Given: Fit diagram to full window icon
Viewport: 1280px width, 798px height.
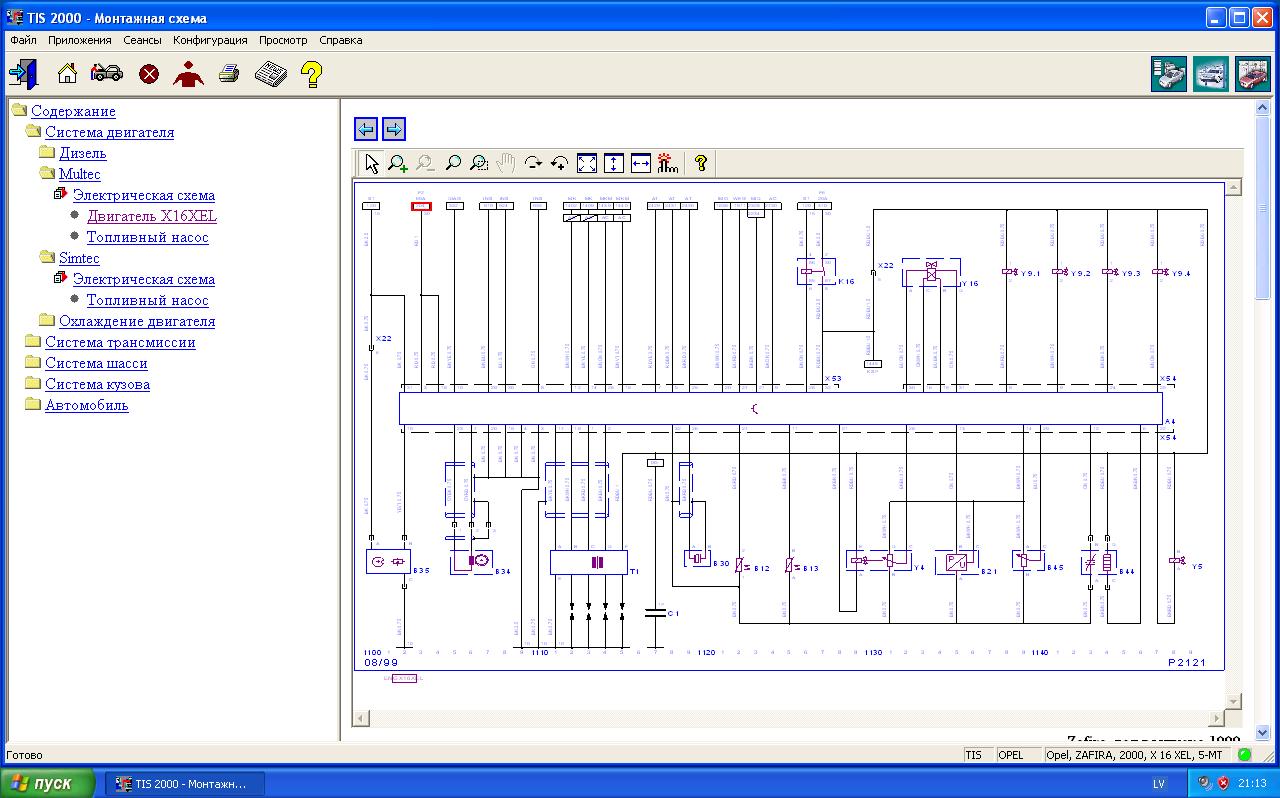Looking at the screenshot, I should point(587,164).
